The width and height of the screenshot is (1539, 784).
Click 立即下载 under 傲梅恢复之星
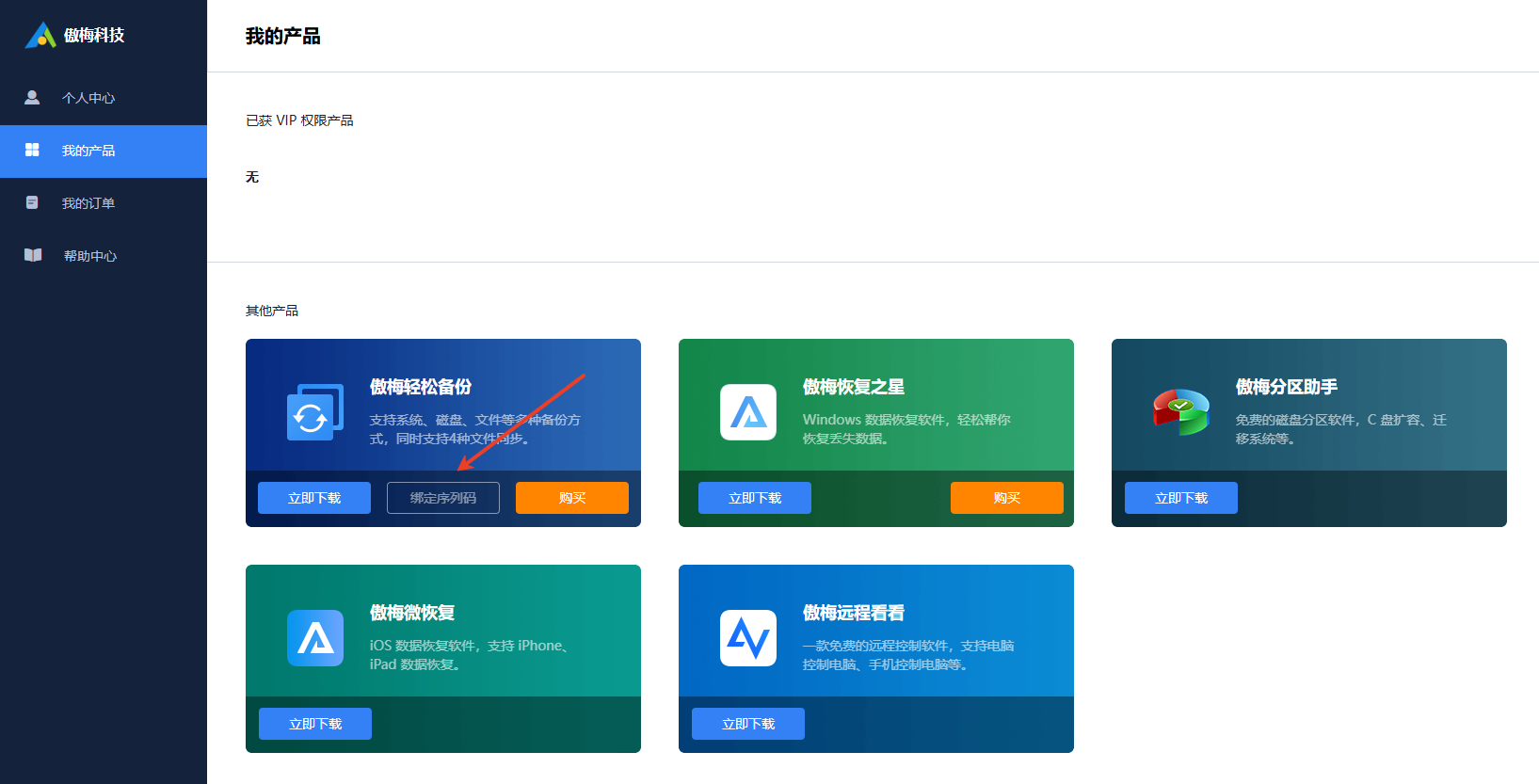tap(755, 498)
